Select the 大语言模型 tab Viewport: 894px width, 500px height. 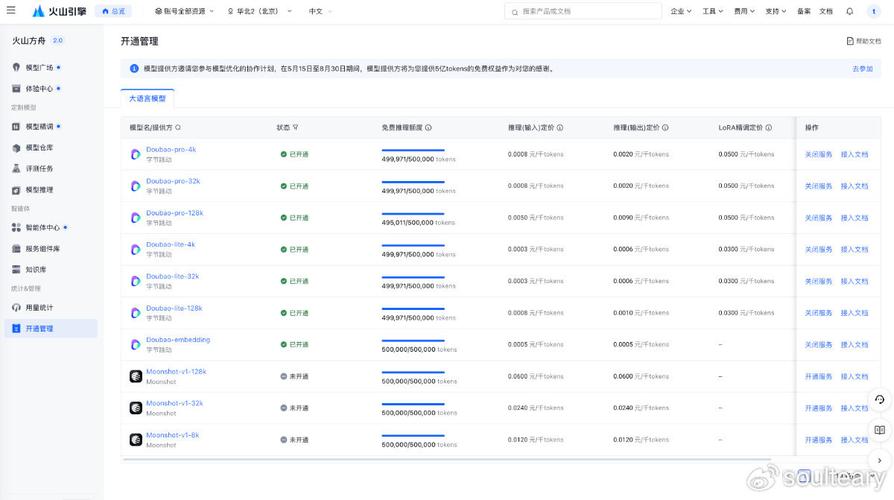pos(147,99)
